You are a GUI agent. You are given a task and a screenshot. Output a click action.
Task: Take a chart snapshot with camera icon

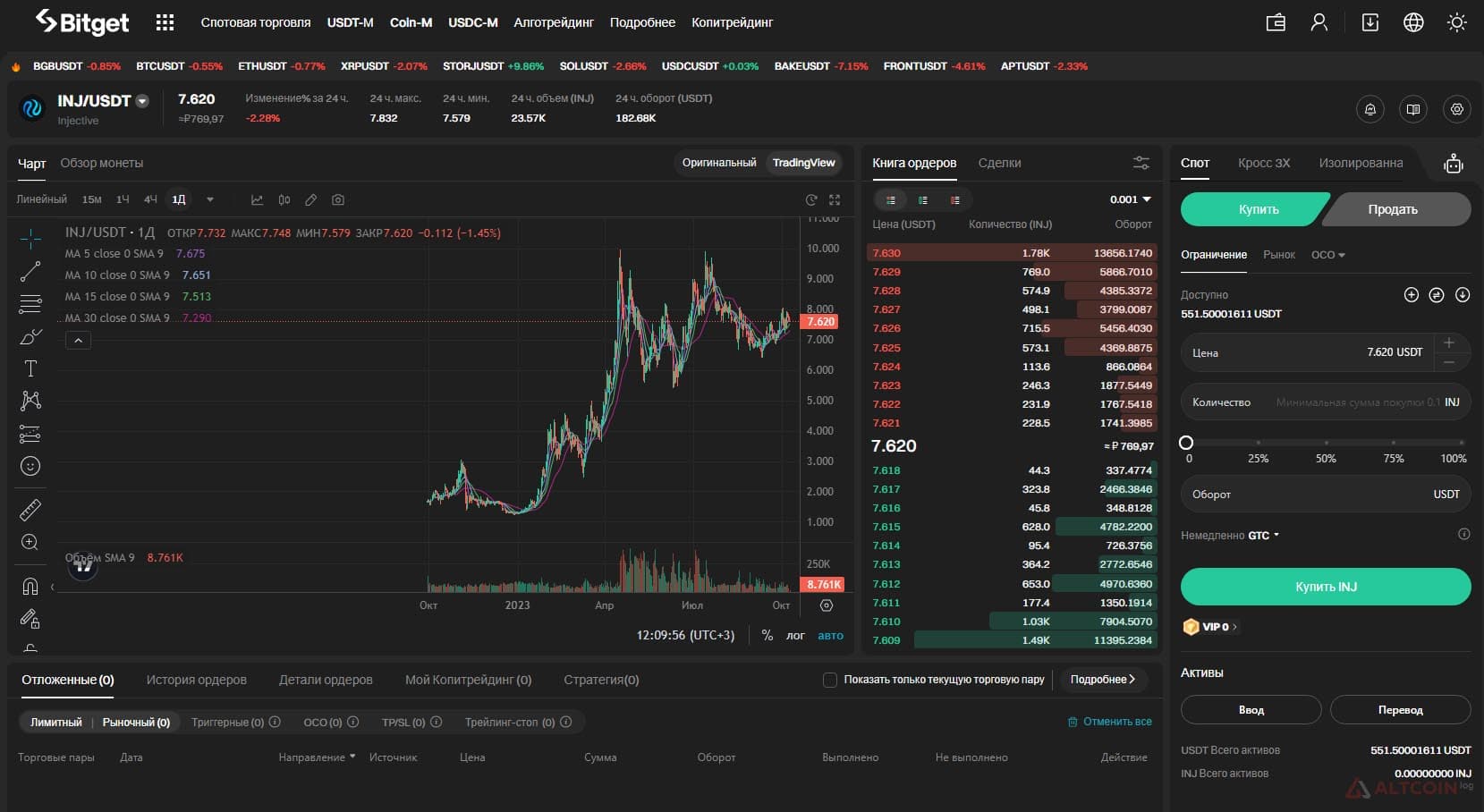(337, 199)
